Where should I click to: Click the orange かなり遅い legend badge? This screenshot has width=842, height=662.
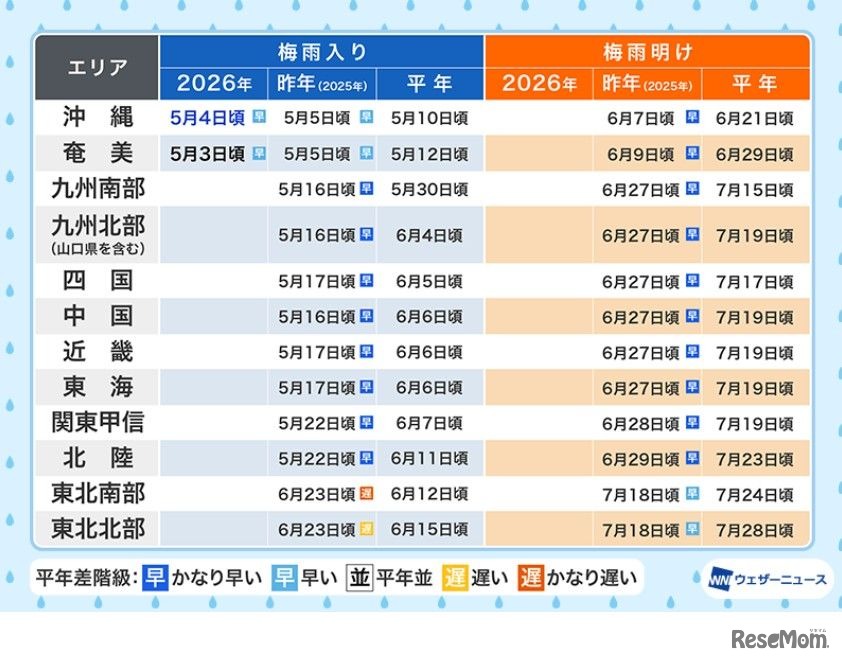click(x=531, y=578)
